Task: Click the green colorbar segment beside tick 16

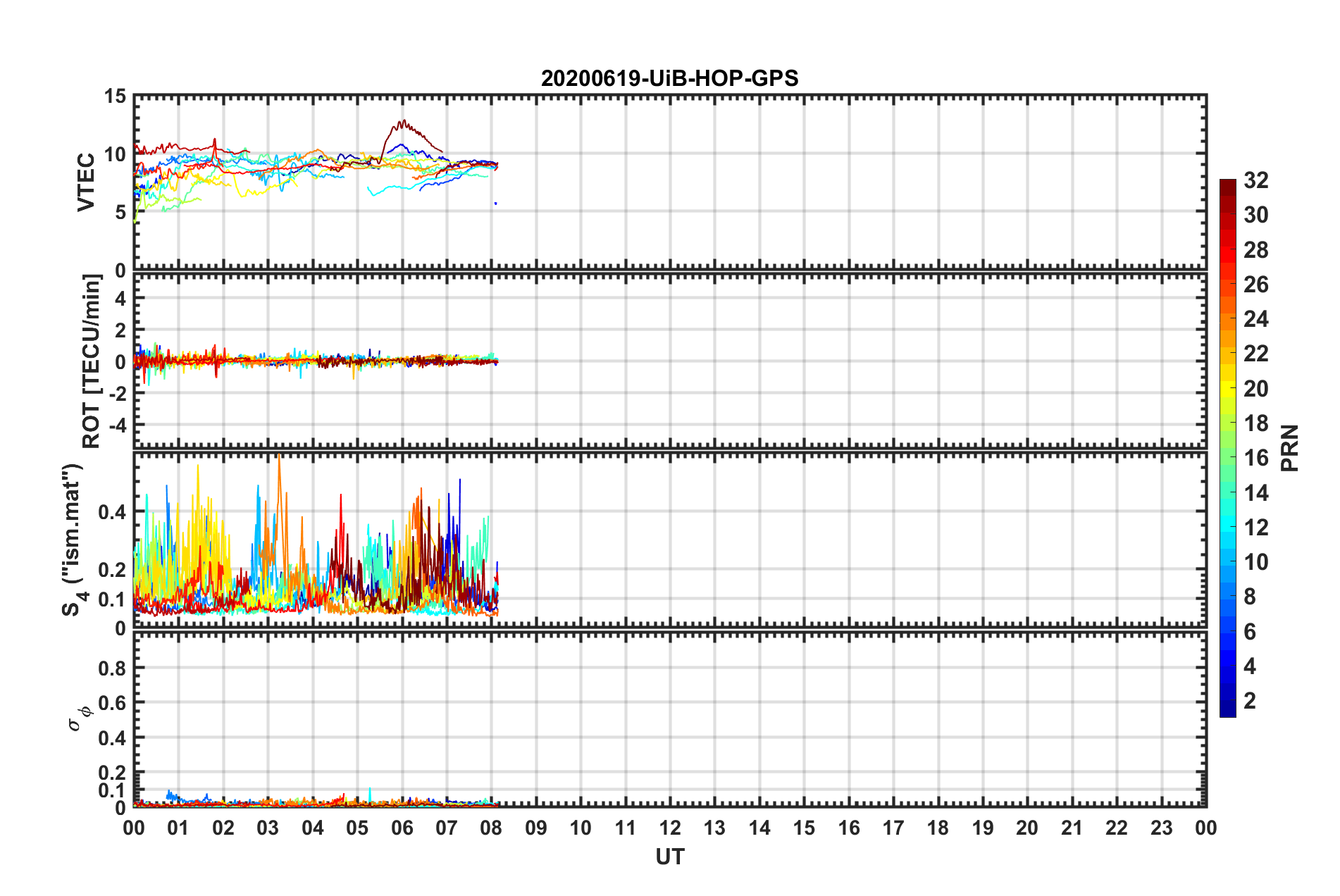Action: pyautogui.click(x=1227, y=458)
